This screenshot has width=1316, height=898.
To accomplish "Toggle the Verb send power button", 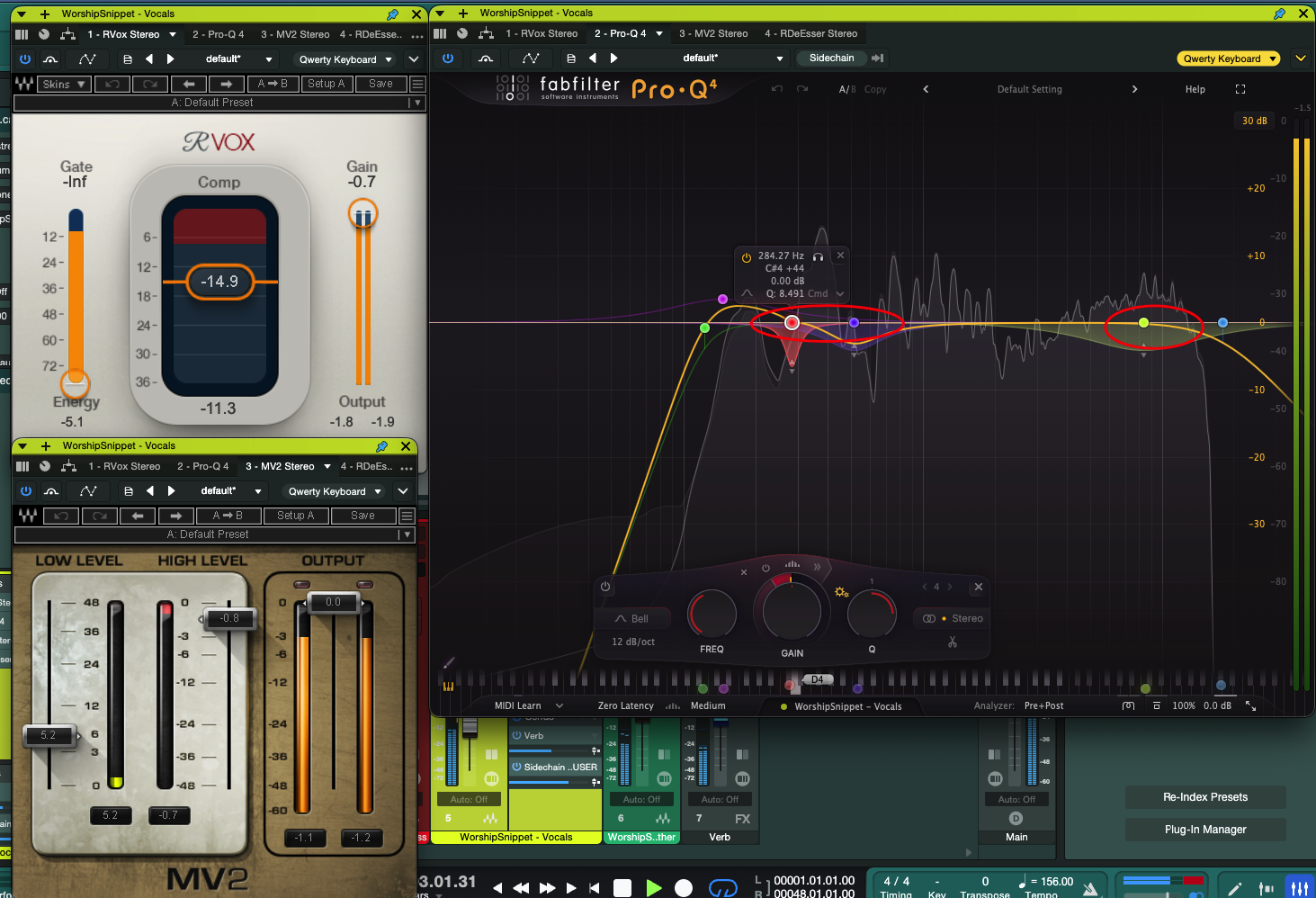I will coord(516,735).
